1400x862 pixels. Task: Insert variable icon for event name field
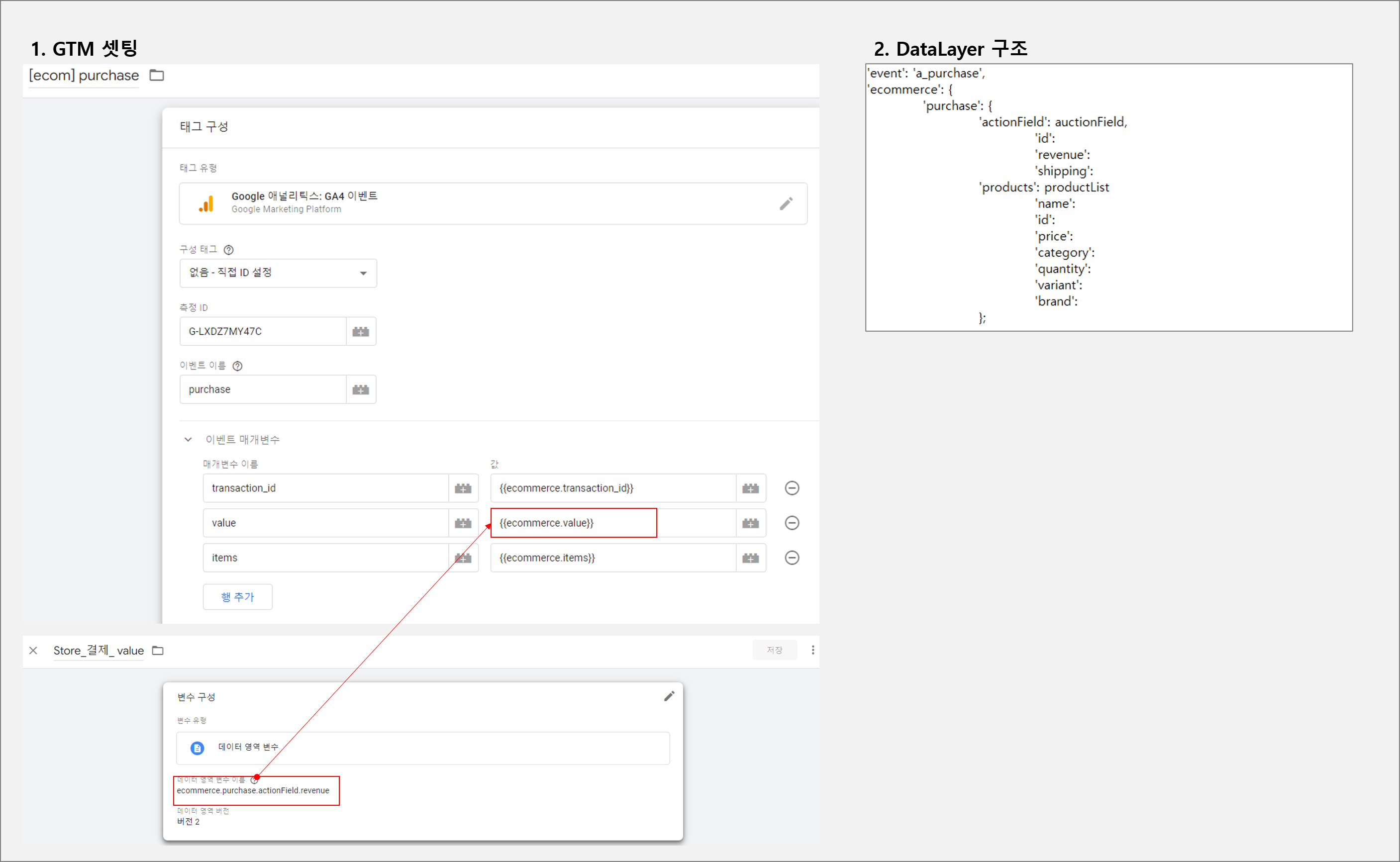[361, 389]
